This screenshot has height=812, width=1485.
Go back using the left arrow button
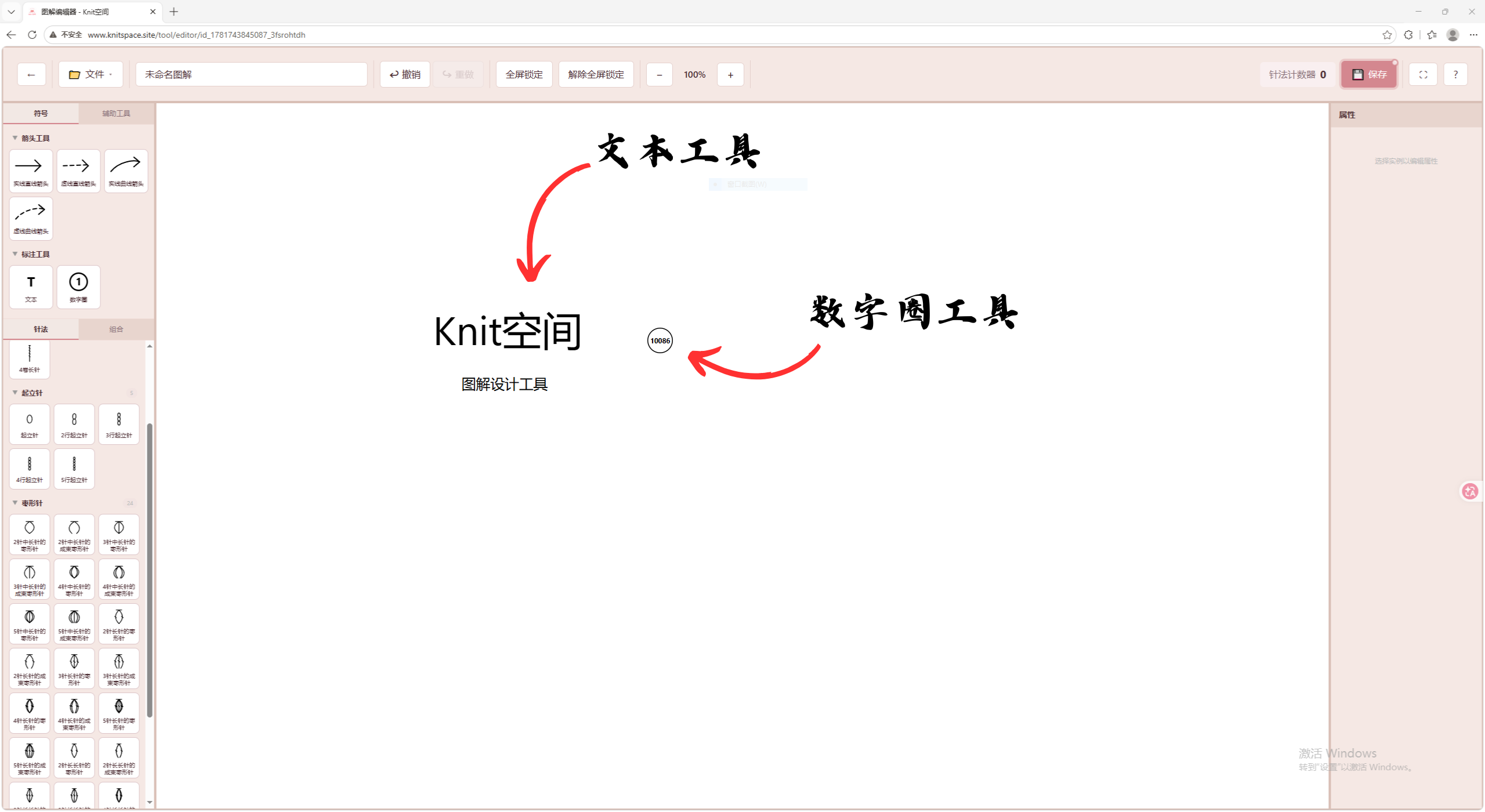click(x=31, y=74)
